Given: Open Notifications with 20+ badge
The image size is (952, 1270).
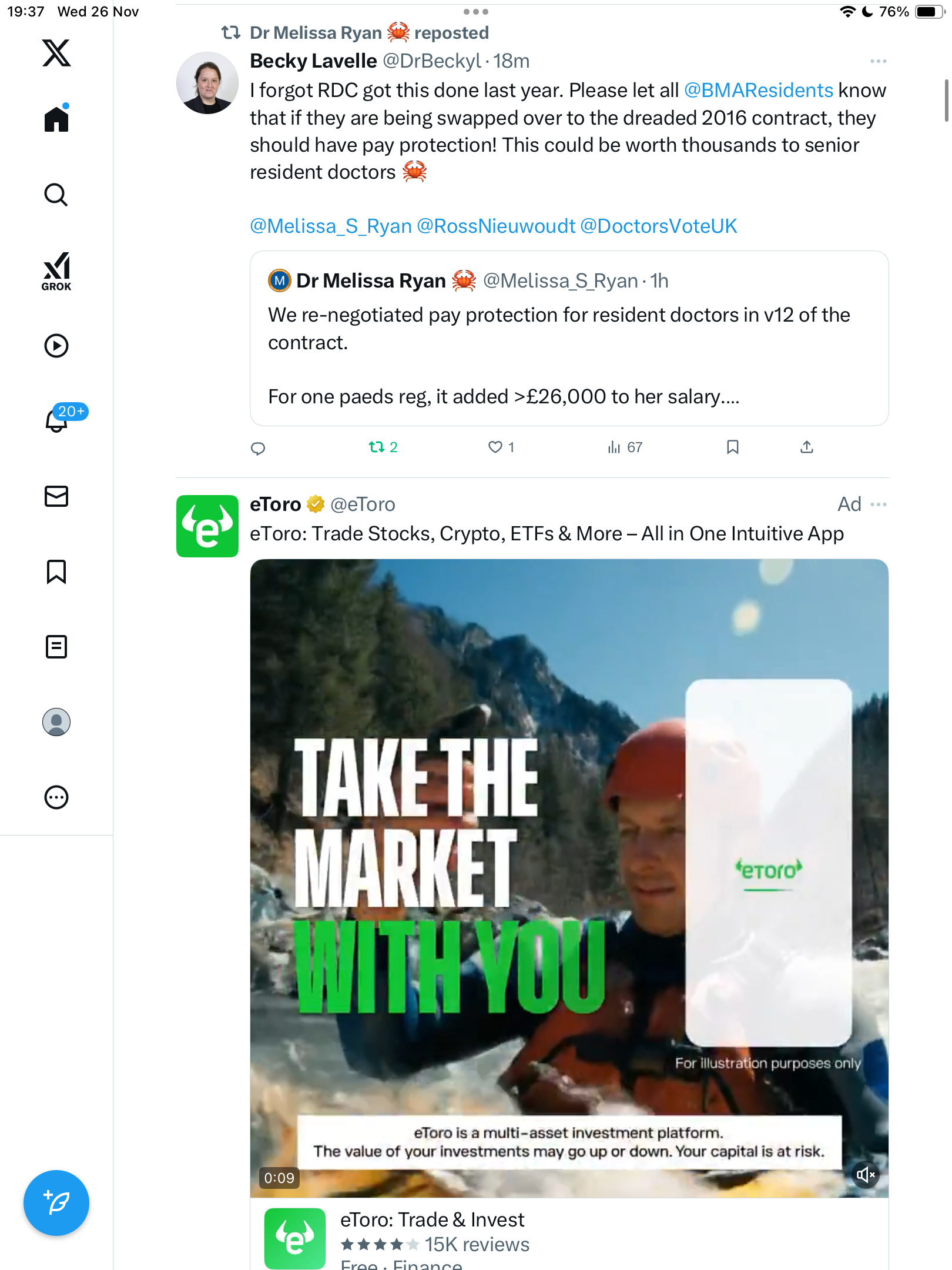Looking at the screenshot, I should pos(58,420).
